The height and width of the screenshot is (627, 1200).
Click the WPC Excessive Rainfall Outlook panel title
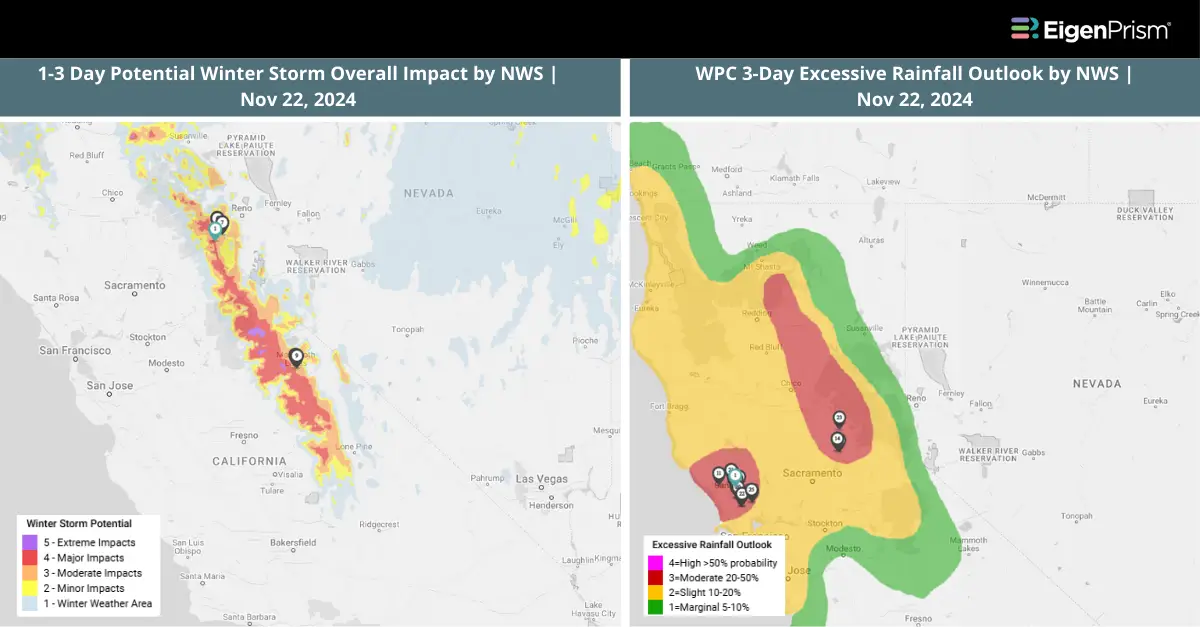coord(914,87)
